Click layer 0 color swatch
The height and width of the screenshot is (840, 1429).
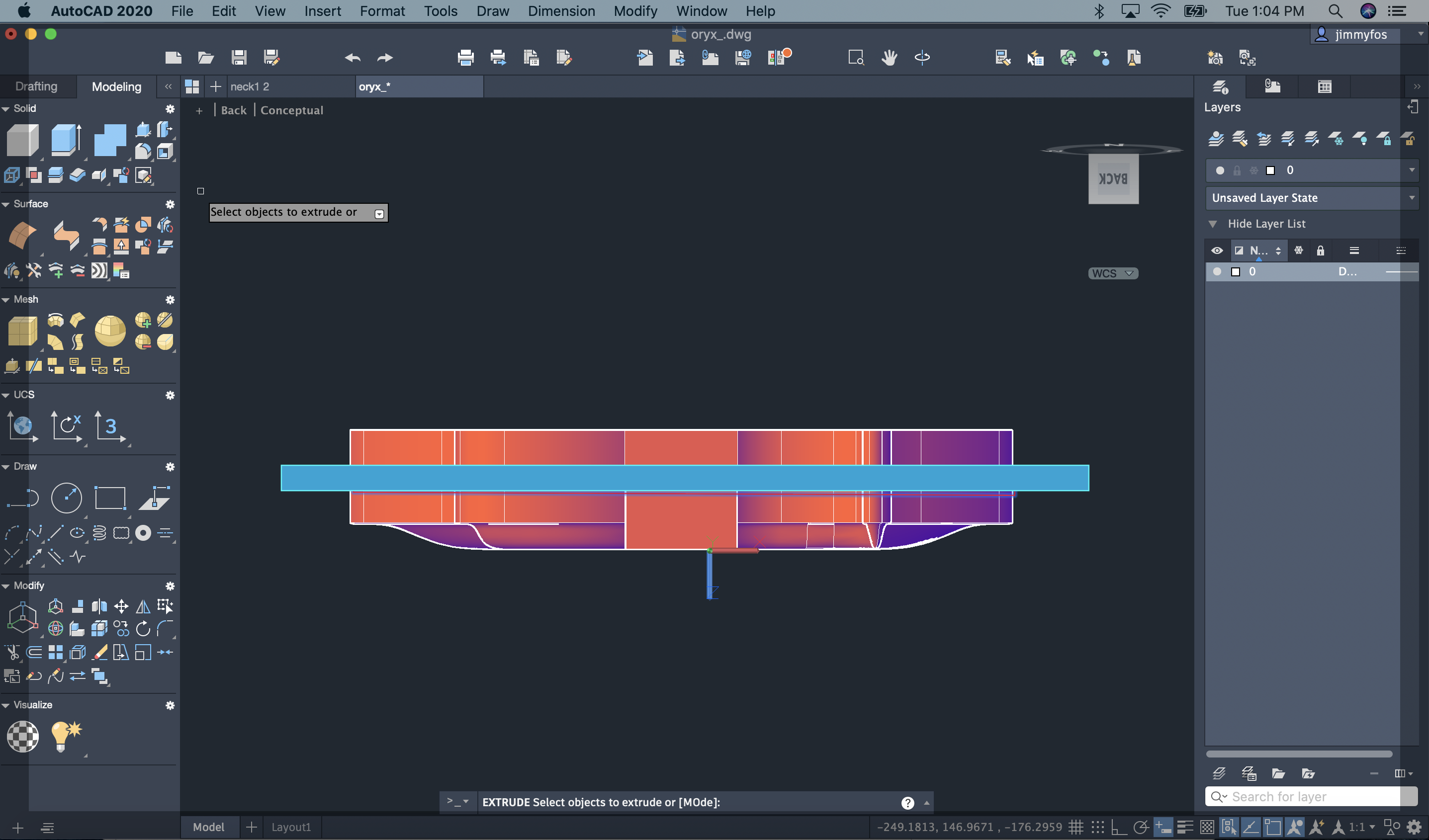[x=1236, y=271]
